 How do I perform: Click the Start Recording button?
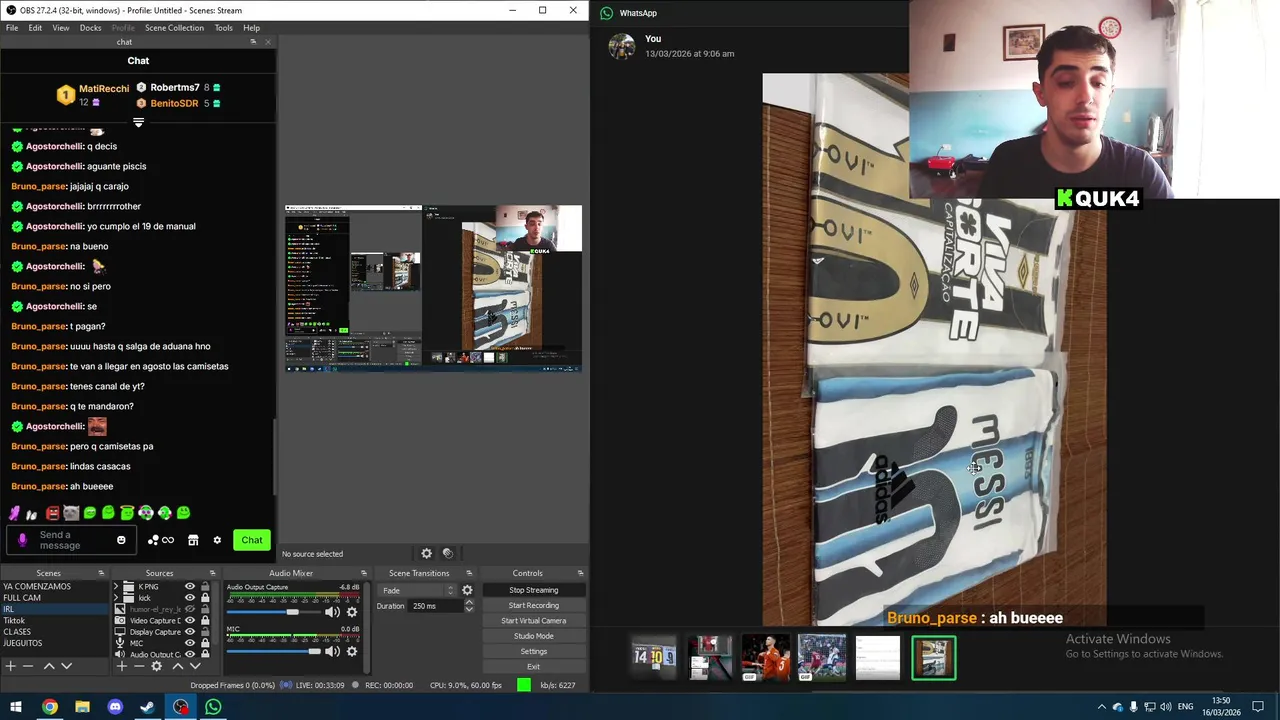tap(533, 605)
